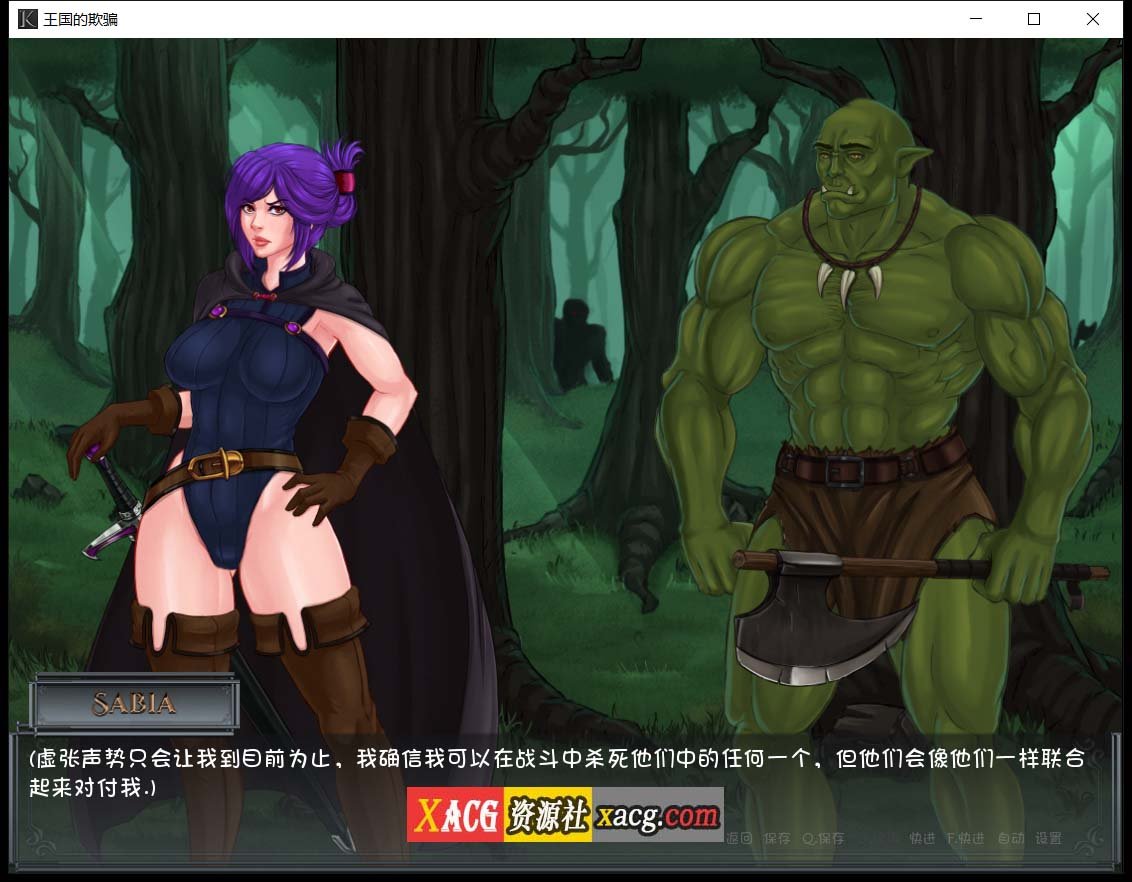The width and height of the screenshot is (1132, 882).
Task: Maximize the game window
Action: click(x=1034, y=19)
